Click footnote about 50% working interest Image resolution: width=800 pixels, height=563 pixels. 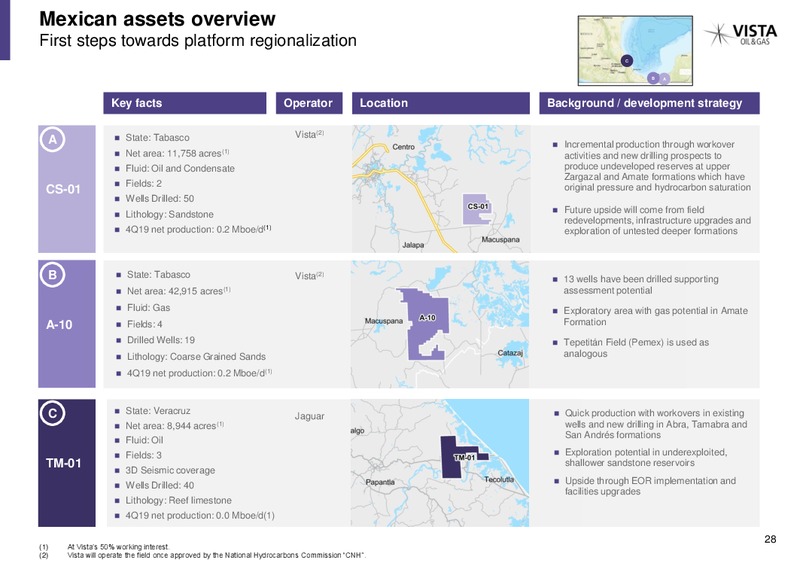click(x=118, y=547)
